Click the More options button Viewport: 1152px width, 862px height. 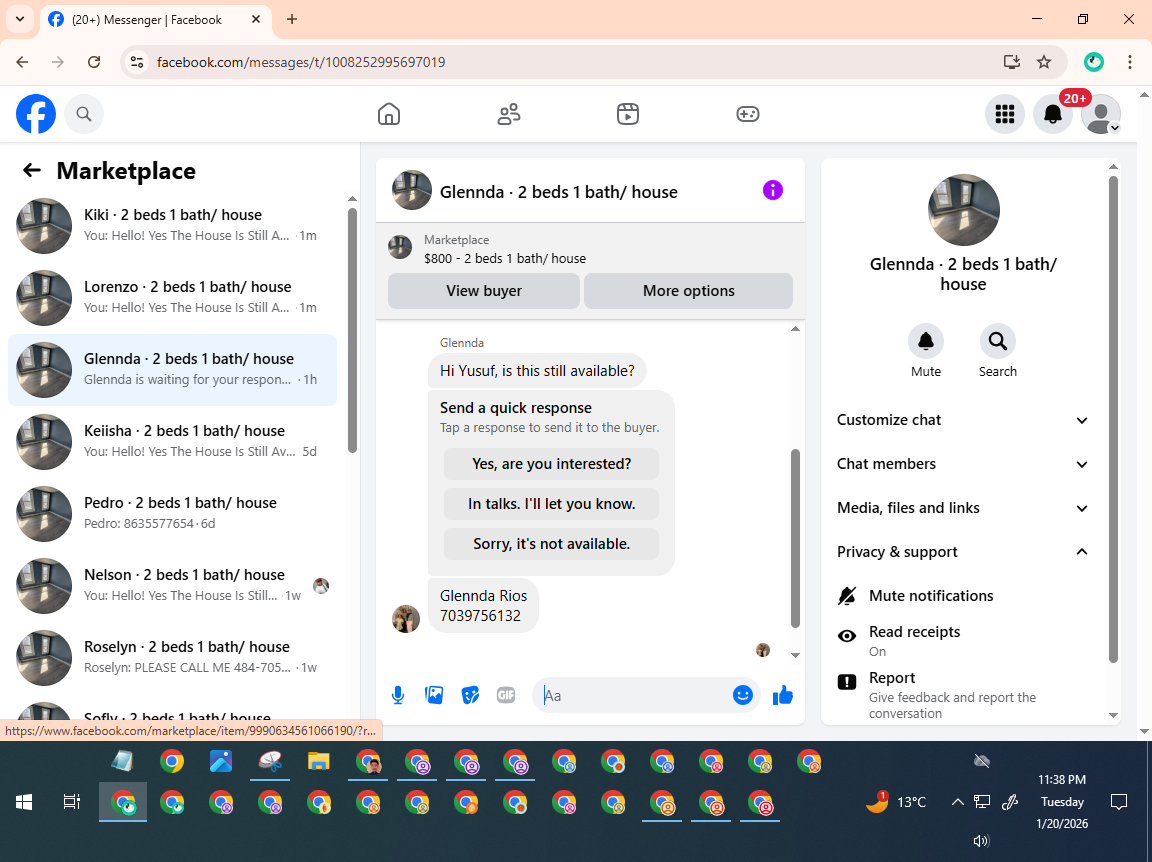coord(688,291)
